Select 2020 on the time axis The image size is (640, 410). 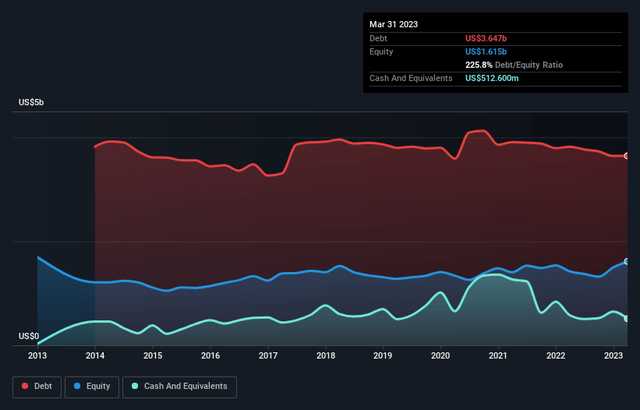click(440, 355)
